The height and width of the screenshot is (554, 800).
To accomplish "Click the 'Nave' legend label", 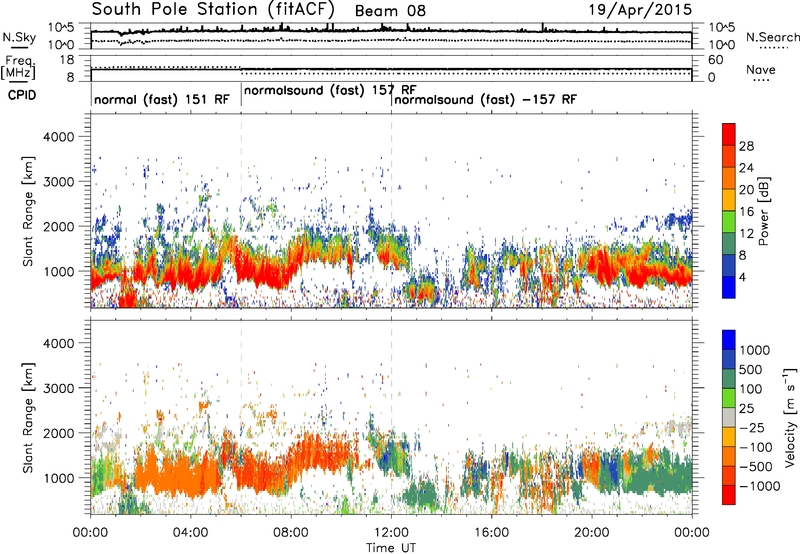I will (761, 70).
